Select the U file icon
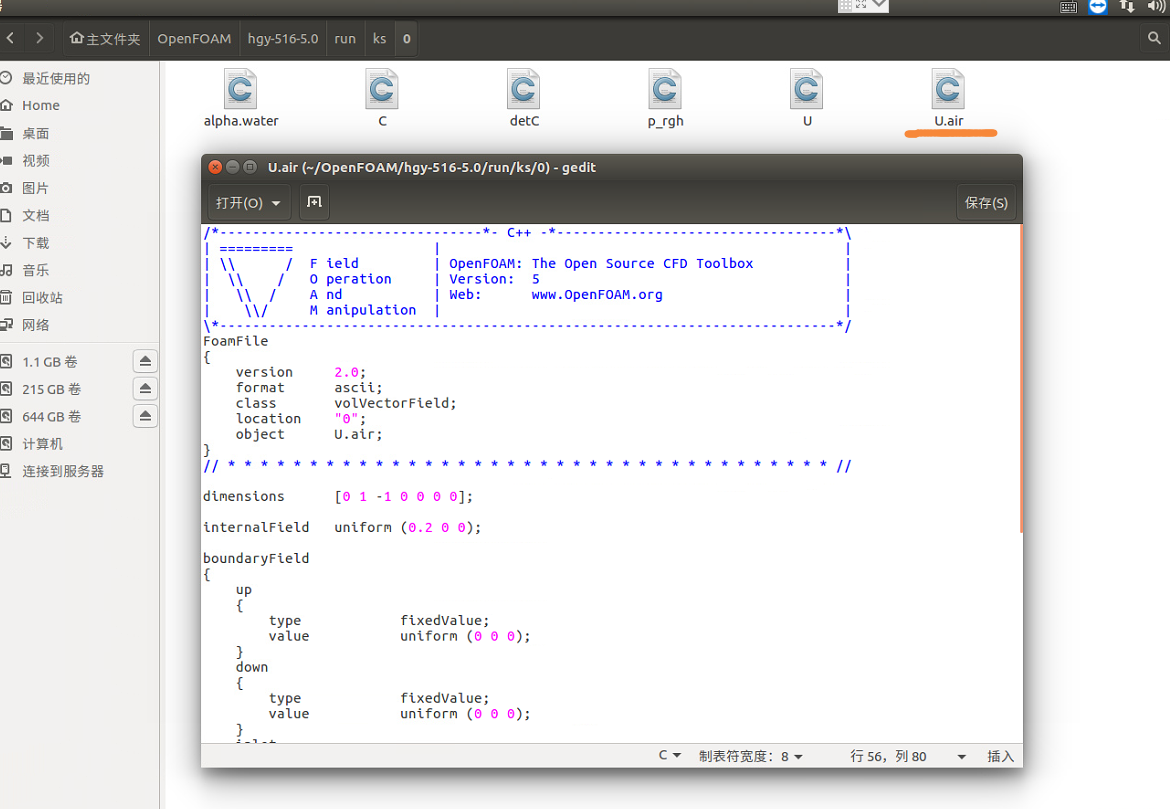Image resolution: width=1170 pixels, height=809 pixels. (807, 90)
